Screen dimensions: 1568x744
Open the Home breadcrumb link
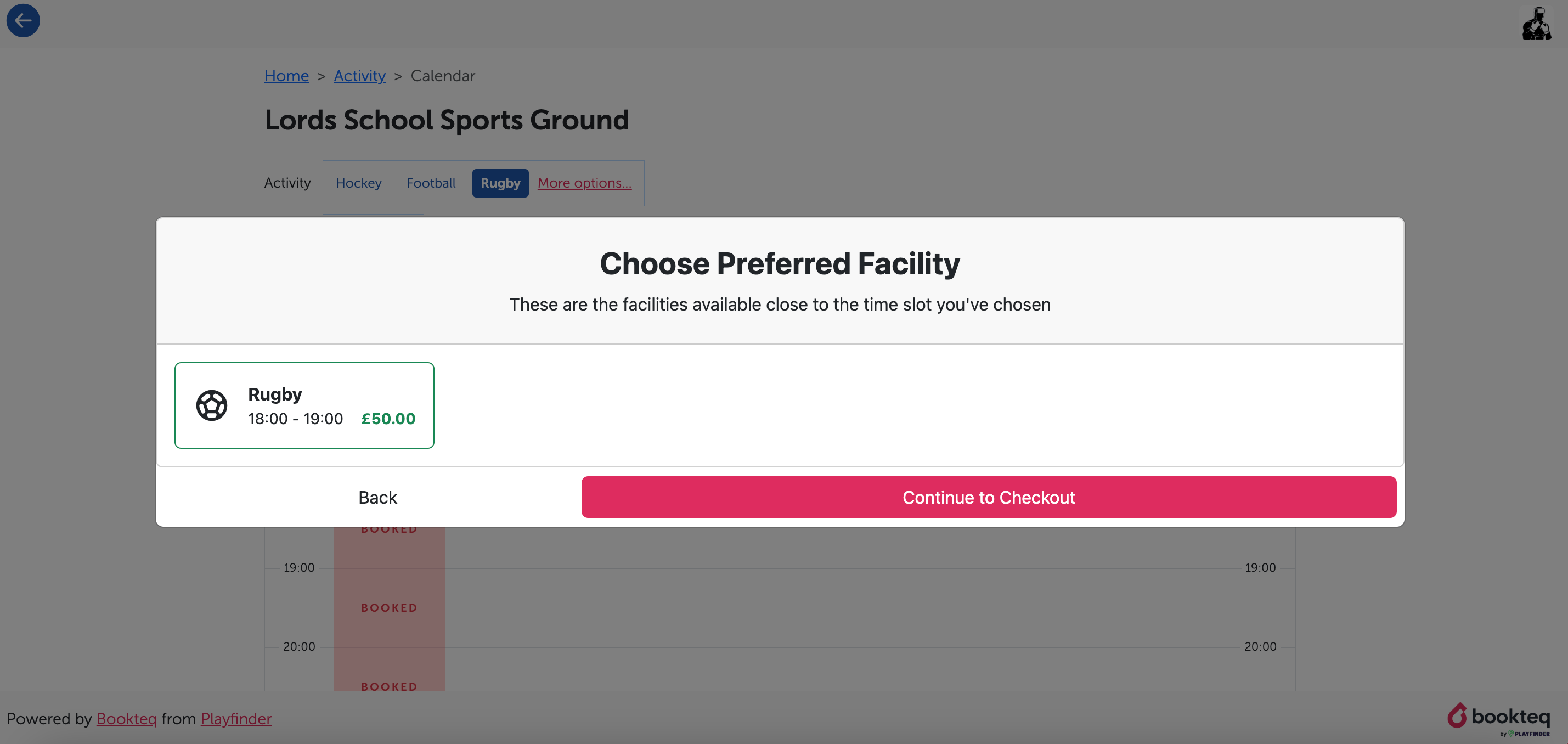[287, 76]
